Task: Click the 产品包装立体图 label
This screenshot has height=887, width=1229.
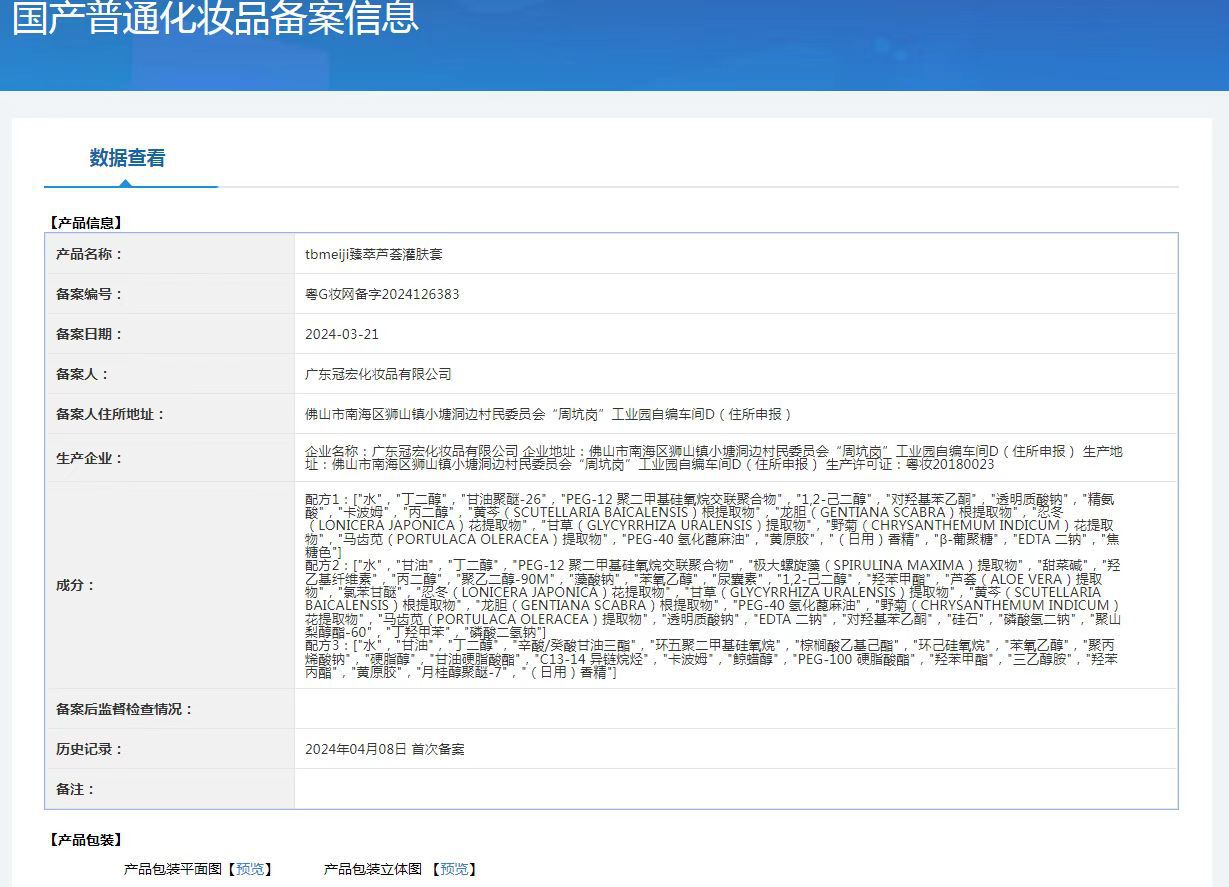Action: [x=372, y=869]
